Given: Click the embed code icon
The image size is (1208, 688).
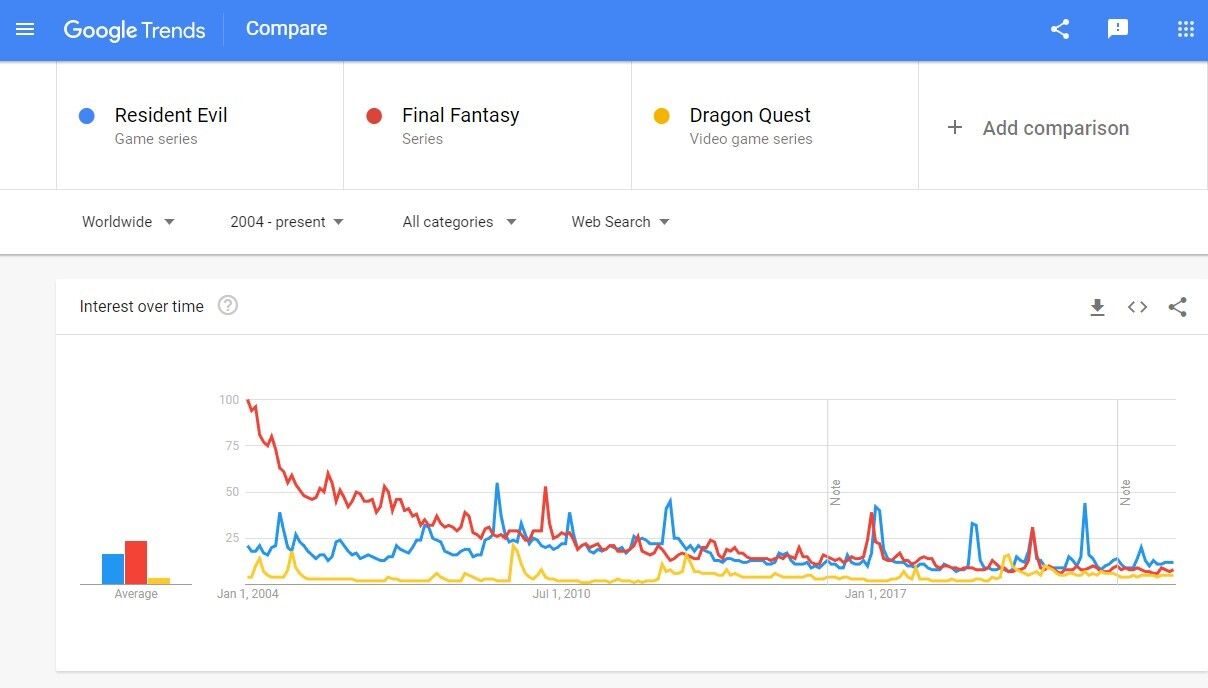Looking at the screenshot, I should point(1137,307).
